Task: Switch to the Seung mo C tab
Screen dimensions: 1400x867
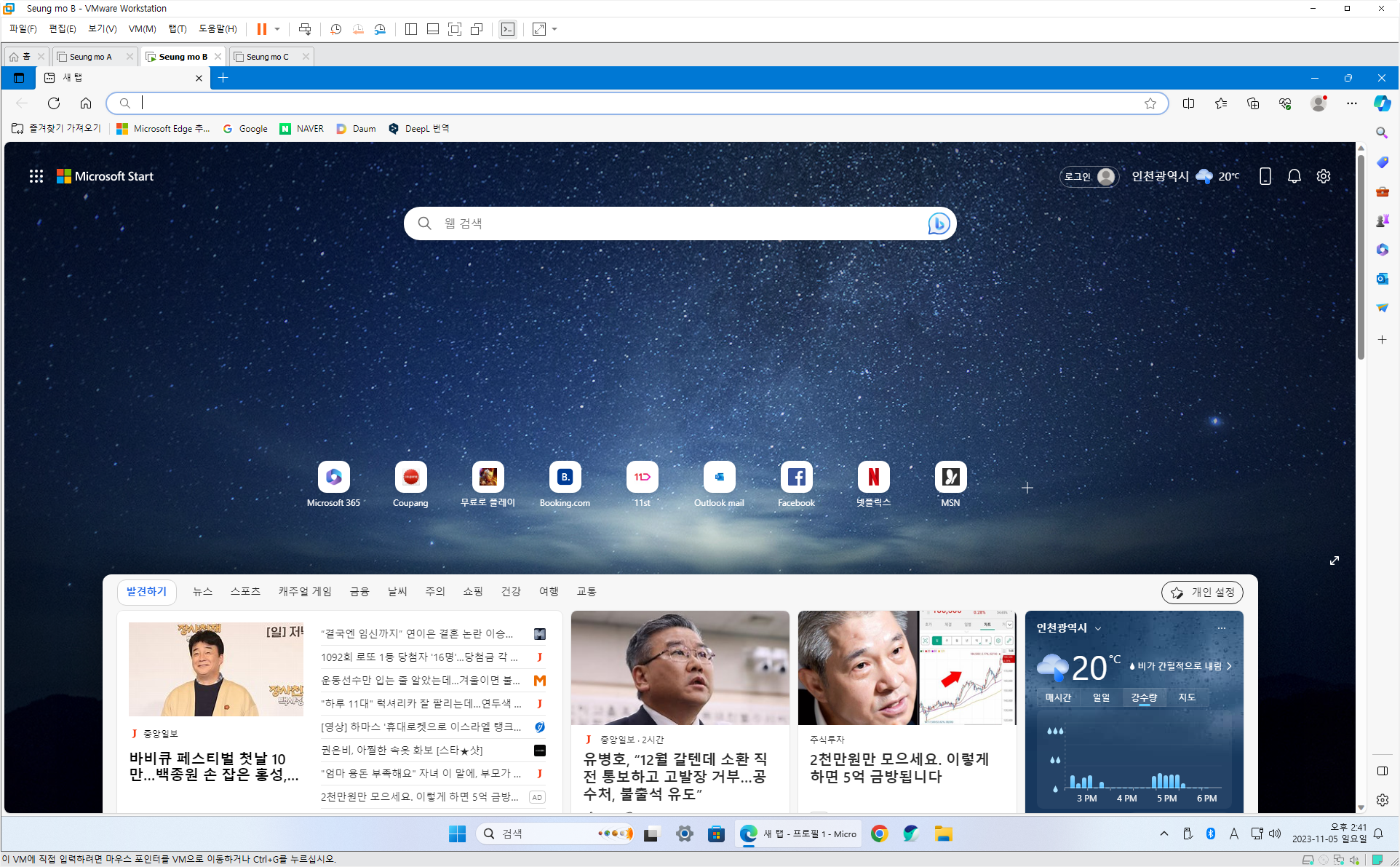Action: pyautogui.click(x=267, y=57)
